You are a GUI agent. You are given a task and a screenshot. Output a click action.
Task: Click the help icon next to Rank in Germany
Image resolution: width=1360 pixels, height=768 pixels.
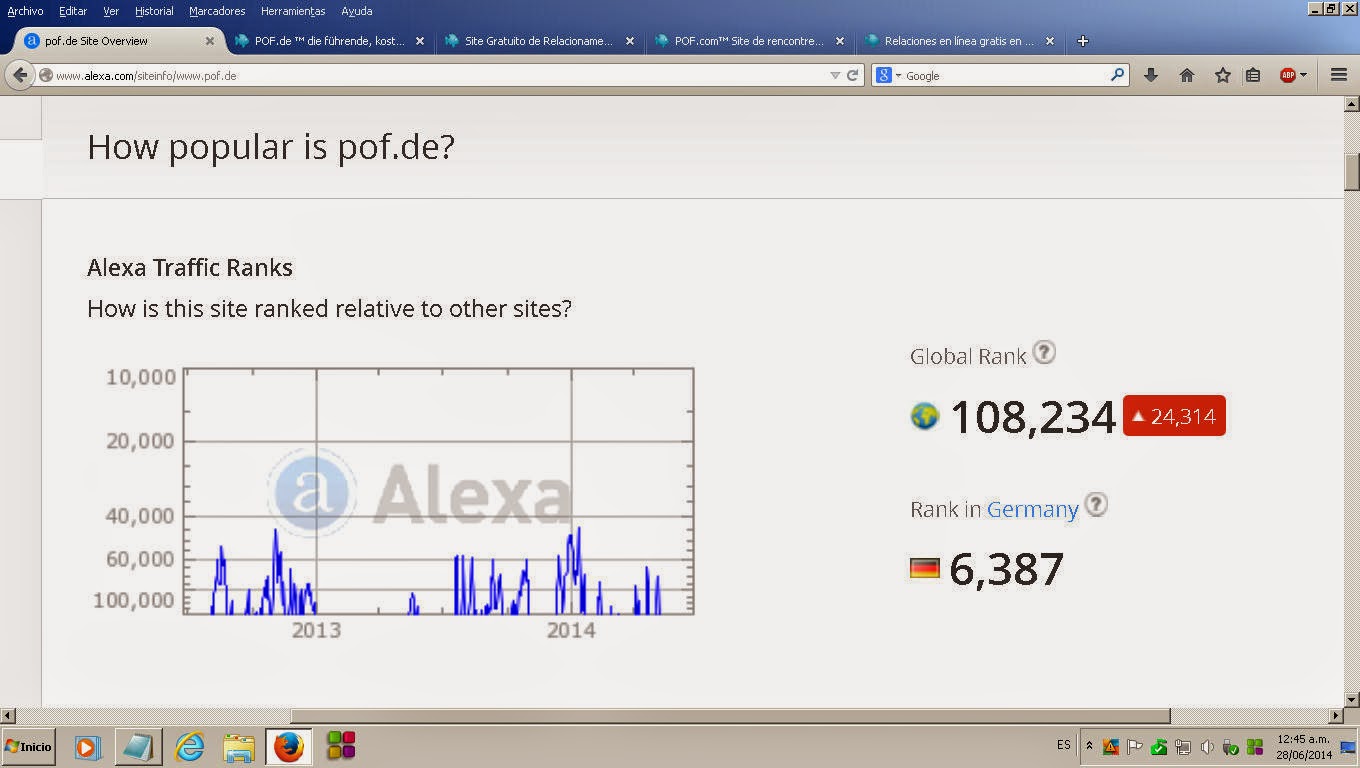tap(1096, 505)
